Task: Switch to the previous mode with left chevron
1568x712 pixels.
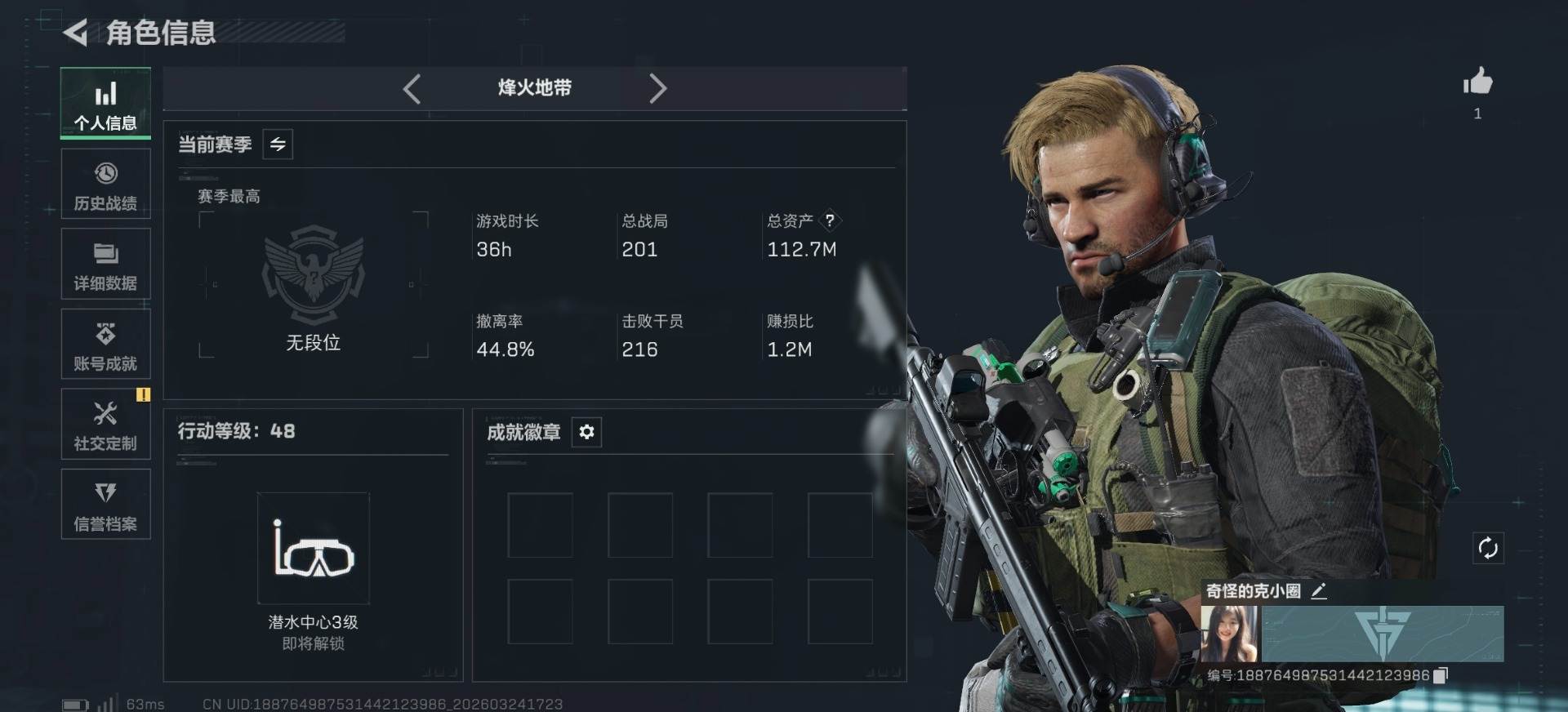Action: (x=412, y=88)
